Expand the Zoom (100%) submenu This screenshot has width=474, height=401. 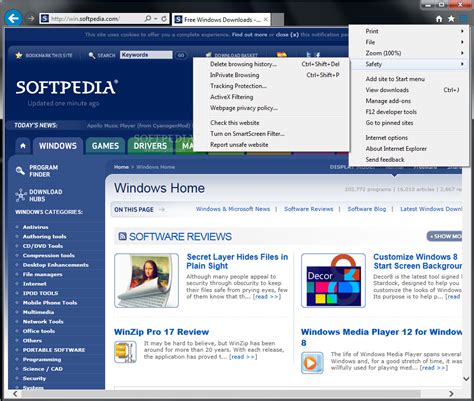(x=409, y=53)
